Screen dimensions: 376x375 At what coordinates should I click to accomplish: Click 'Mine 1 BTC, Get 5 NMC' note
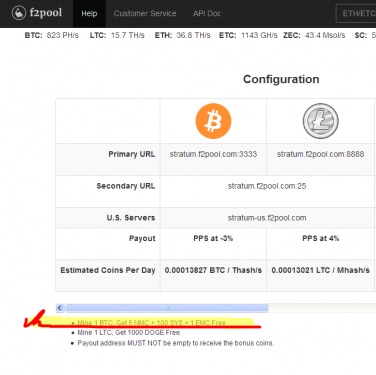[152, 323]
